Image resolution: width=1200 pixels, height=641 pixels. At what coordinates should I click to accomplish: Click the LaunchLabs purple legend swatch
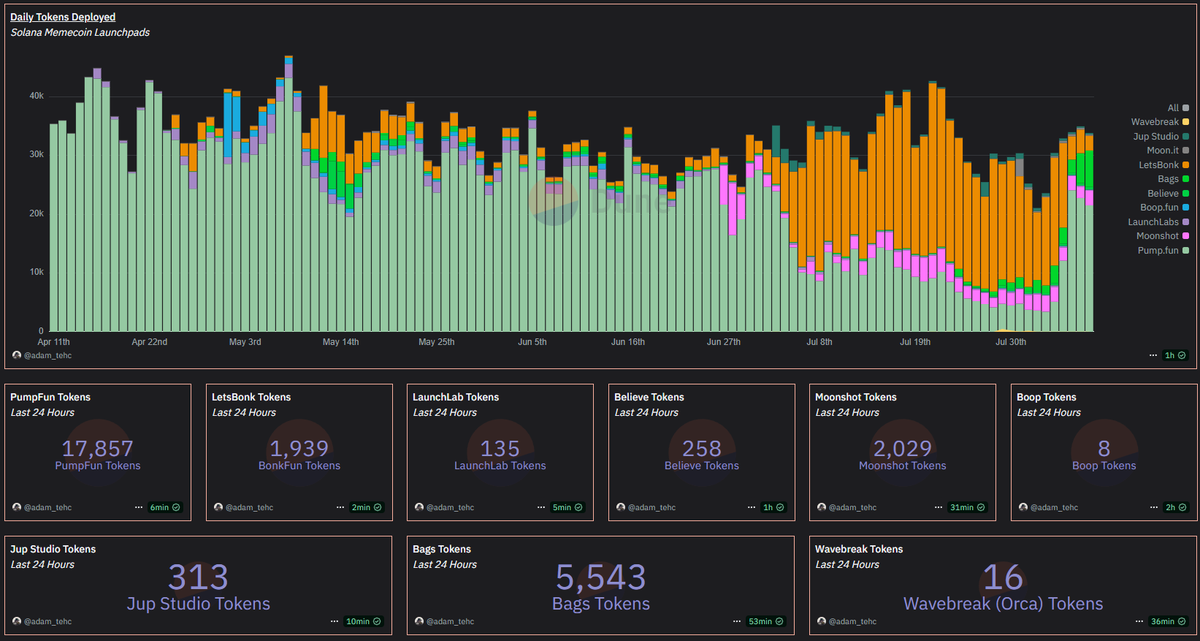[1186, 221]
